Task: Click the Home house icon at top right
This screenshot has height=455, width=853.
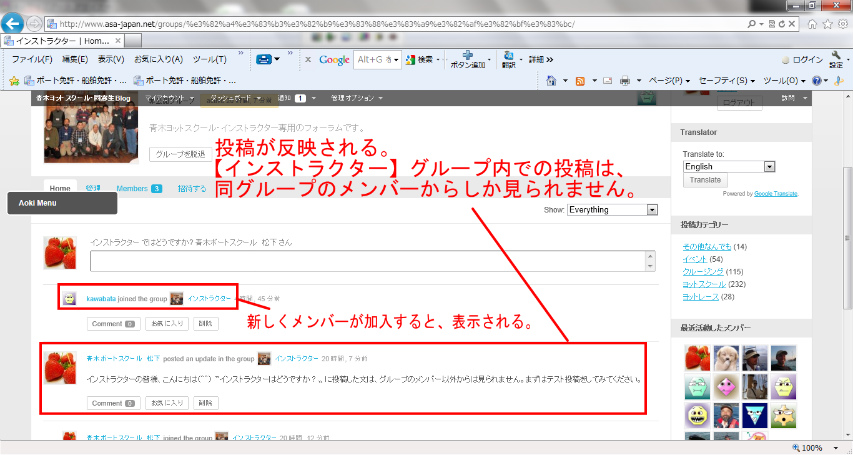Action: tap(812, 24)
